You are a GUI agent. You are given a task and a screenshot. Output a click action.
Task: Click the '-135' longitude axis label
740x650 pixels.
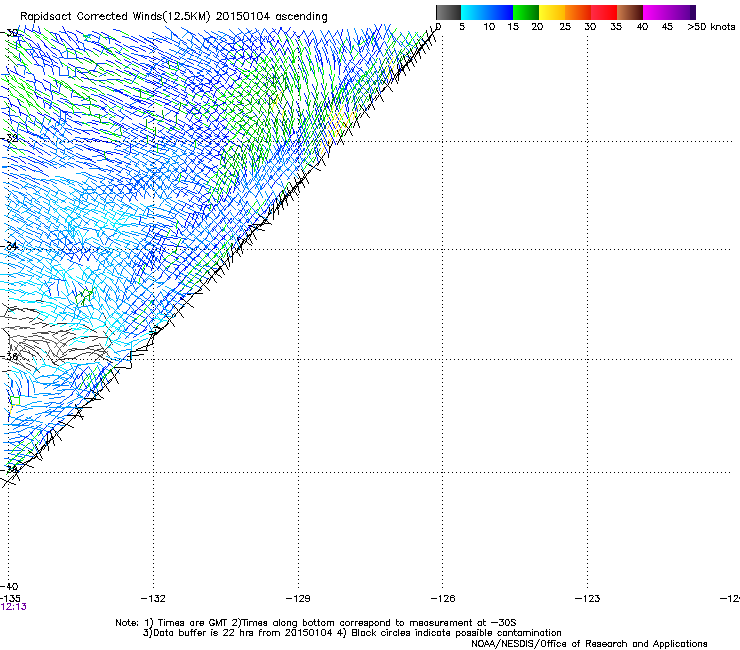(x=10, y=599)
